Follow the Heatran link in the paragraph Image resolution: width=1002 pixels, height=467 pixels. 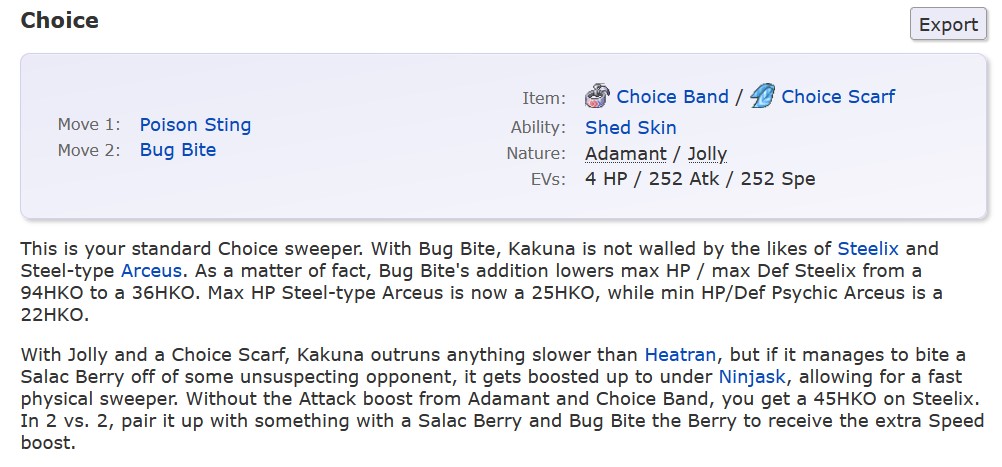[x=681, y=355]
